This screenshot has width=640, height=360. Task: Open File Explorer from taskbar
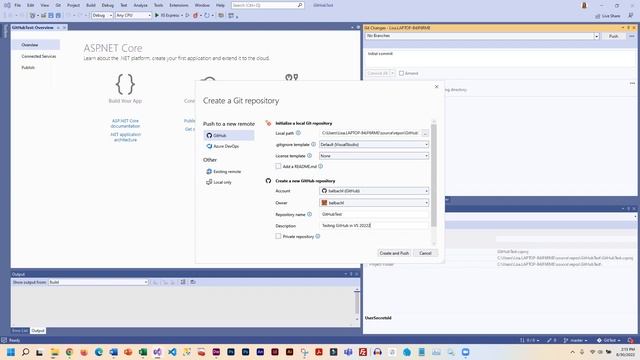[x=54, y=352]
